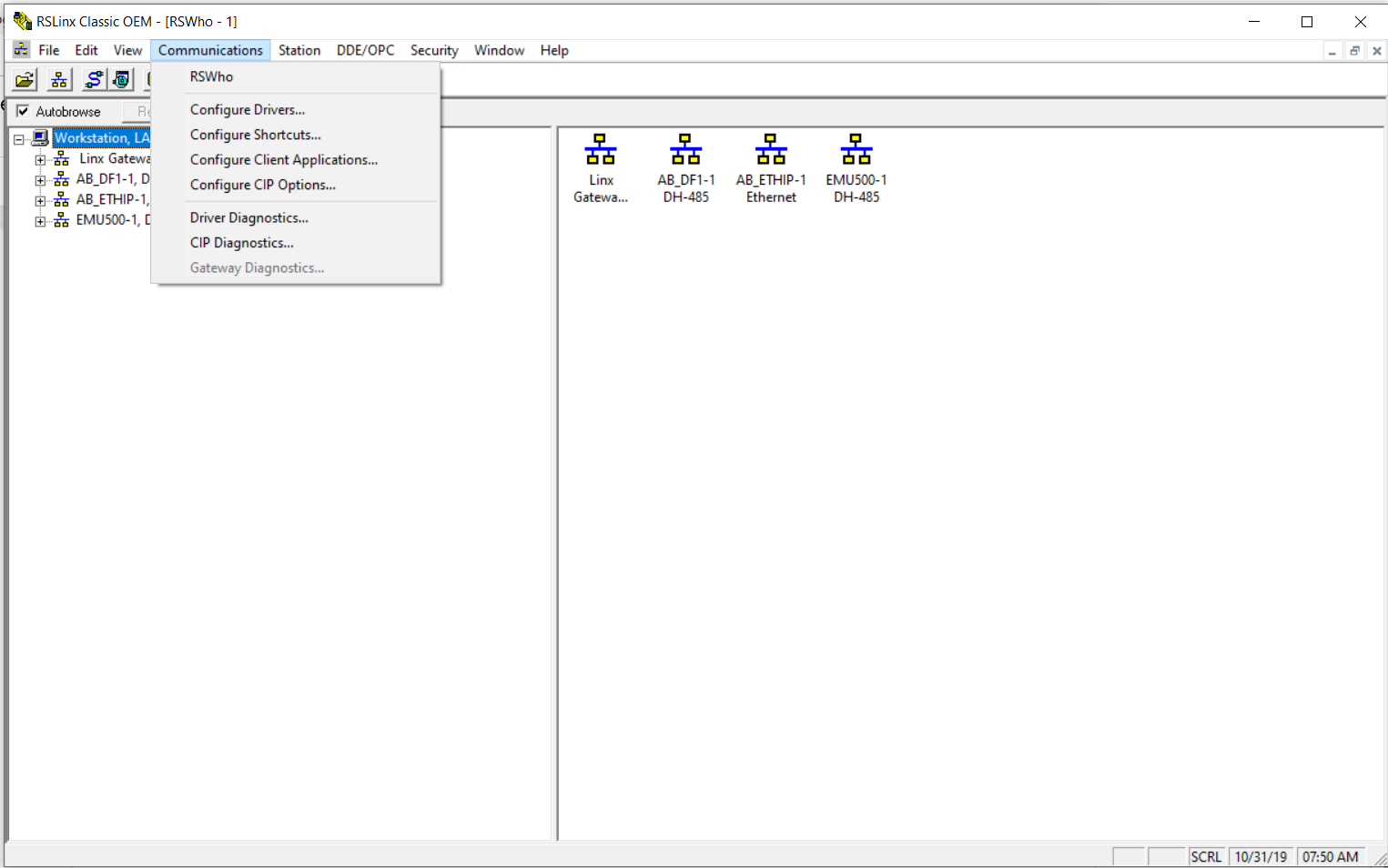The image size is (1388, 868).
Task: Open the View menu
Action: (127, 50)
